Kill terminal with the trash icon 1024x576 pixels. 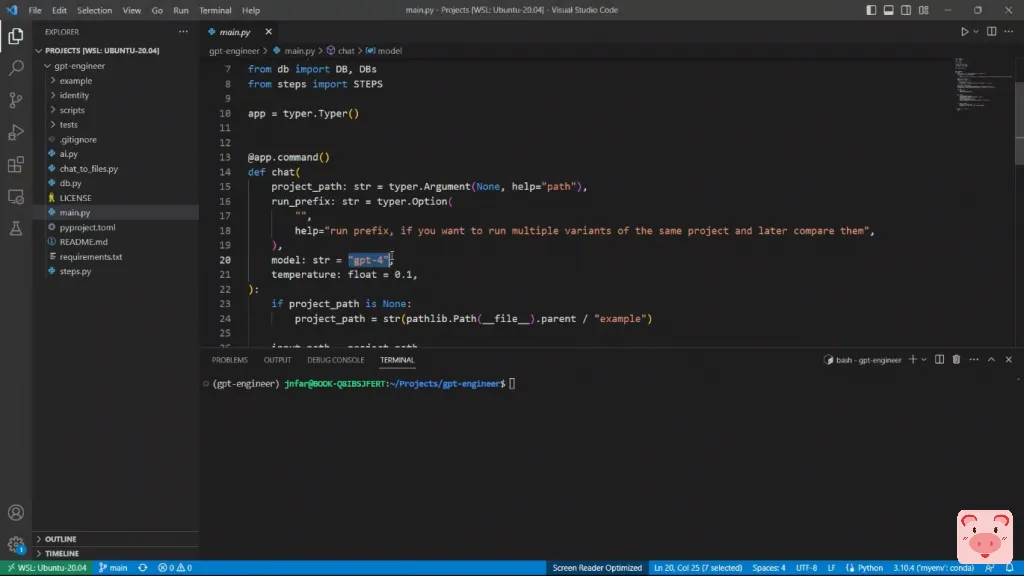point(956,360)
